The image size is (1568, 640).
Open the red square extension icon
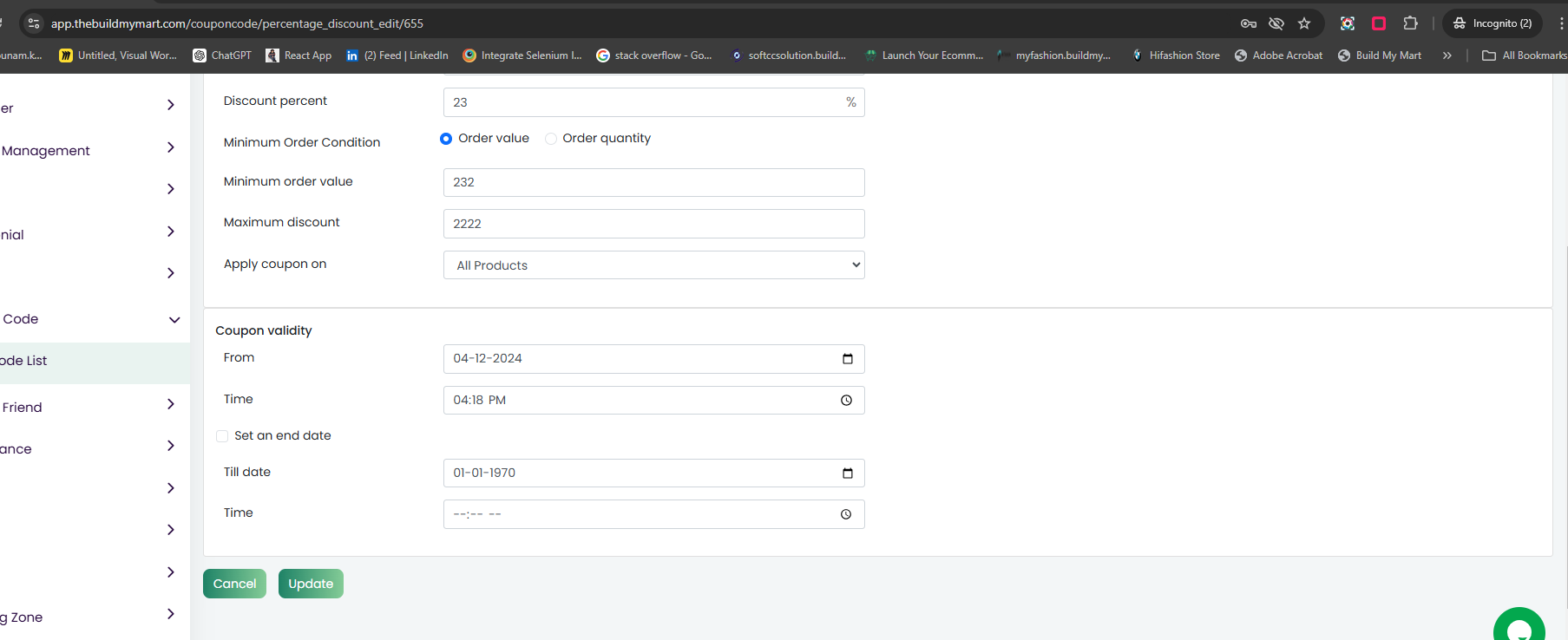point(1379,23)
